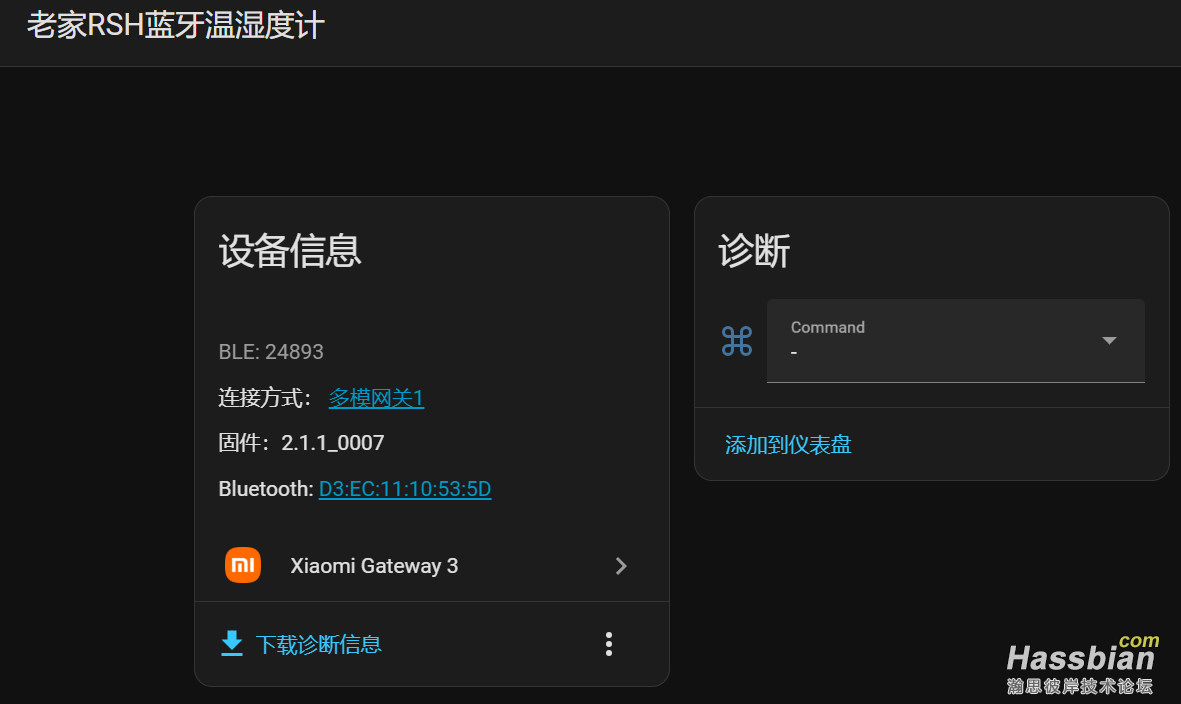Screen dimensions: 1181x704
Task: Click the Bluetooth address D3:EC:11:10:53:5D
Action: 404,488
